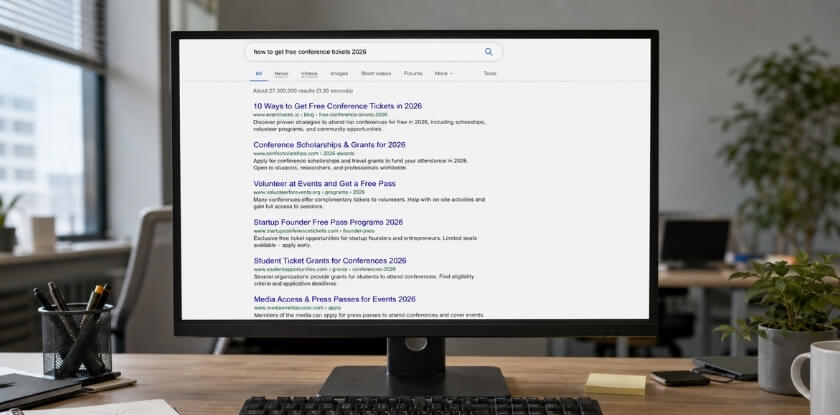This screenshot has width=840, height=415.
Task: Click the search box containing the conference tickets query
Action: (x=373, y=52)
